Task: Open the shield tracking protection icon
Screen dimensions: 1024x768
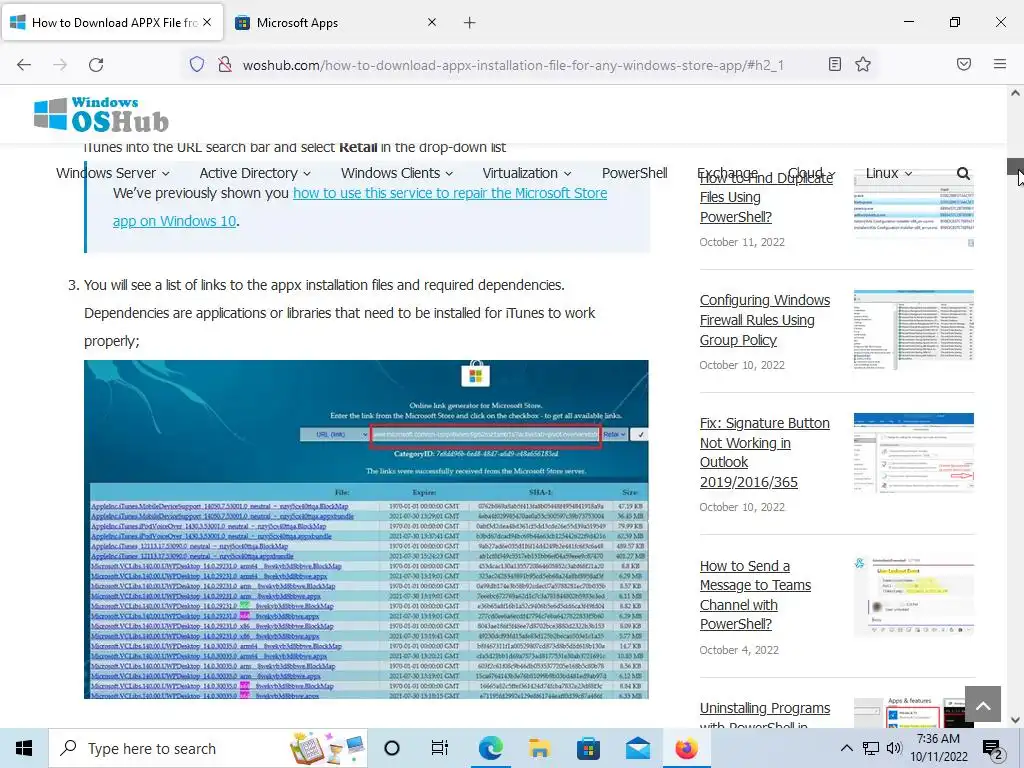Action: coord(197,64)
